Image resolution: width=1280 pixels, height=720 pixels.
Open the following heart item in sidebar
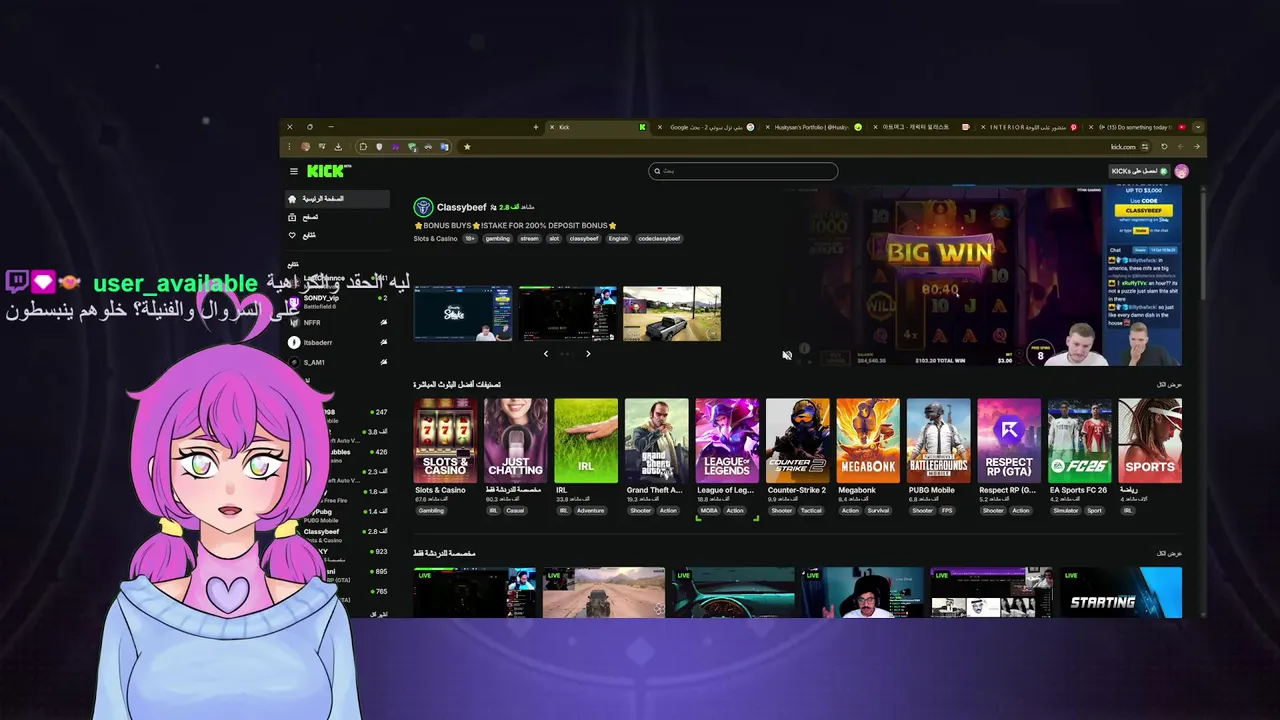click(336, 236)
